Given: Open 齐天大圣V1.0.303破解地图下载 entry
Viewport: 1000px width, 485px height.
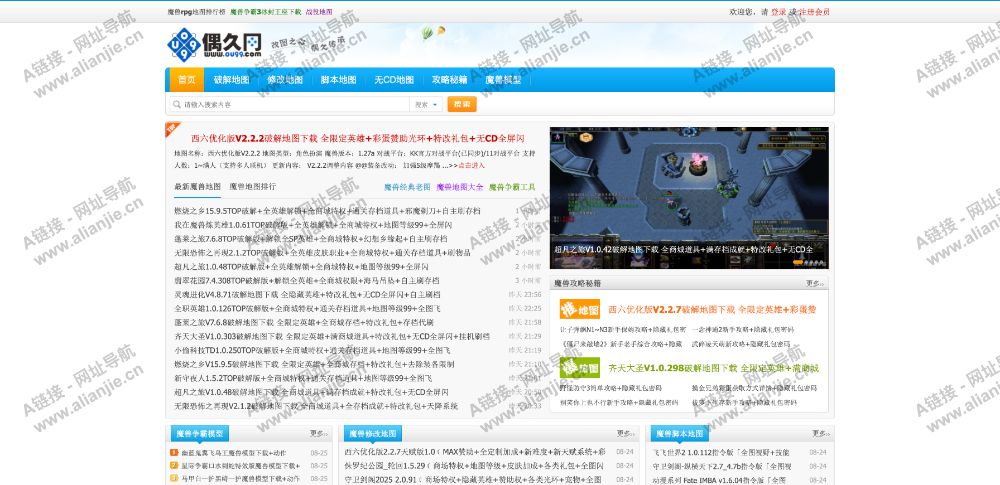Looking at the screenshot, I should coord(332,336).
